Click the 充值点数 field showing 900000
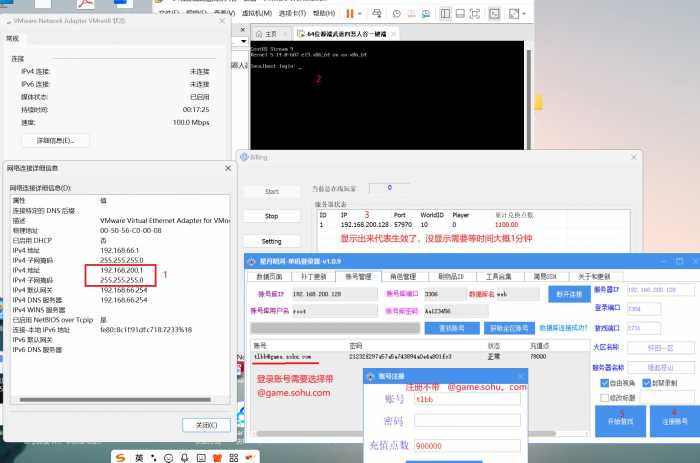 pos(467,446)
